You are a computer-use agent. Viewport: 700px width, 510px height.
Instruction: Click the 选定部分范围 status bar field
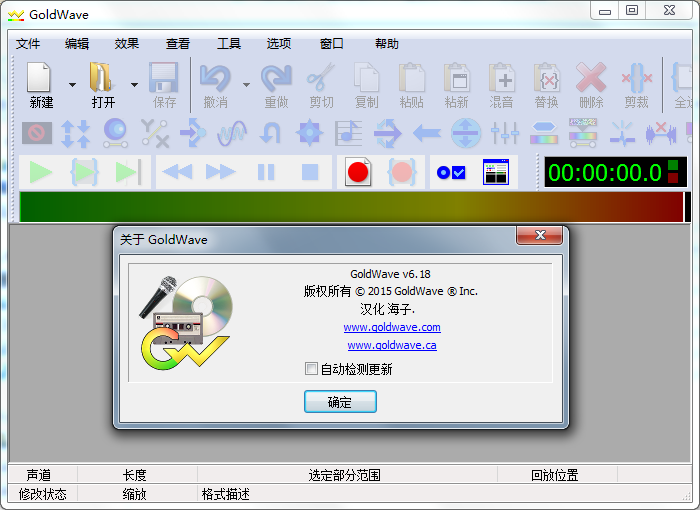347,475
